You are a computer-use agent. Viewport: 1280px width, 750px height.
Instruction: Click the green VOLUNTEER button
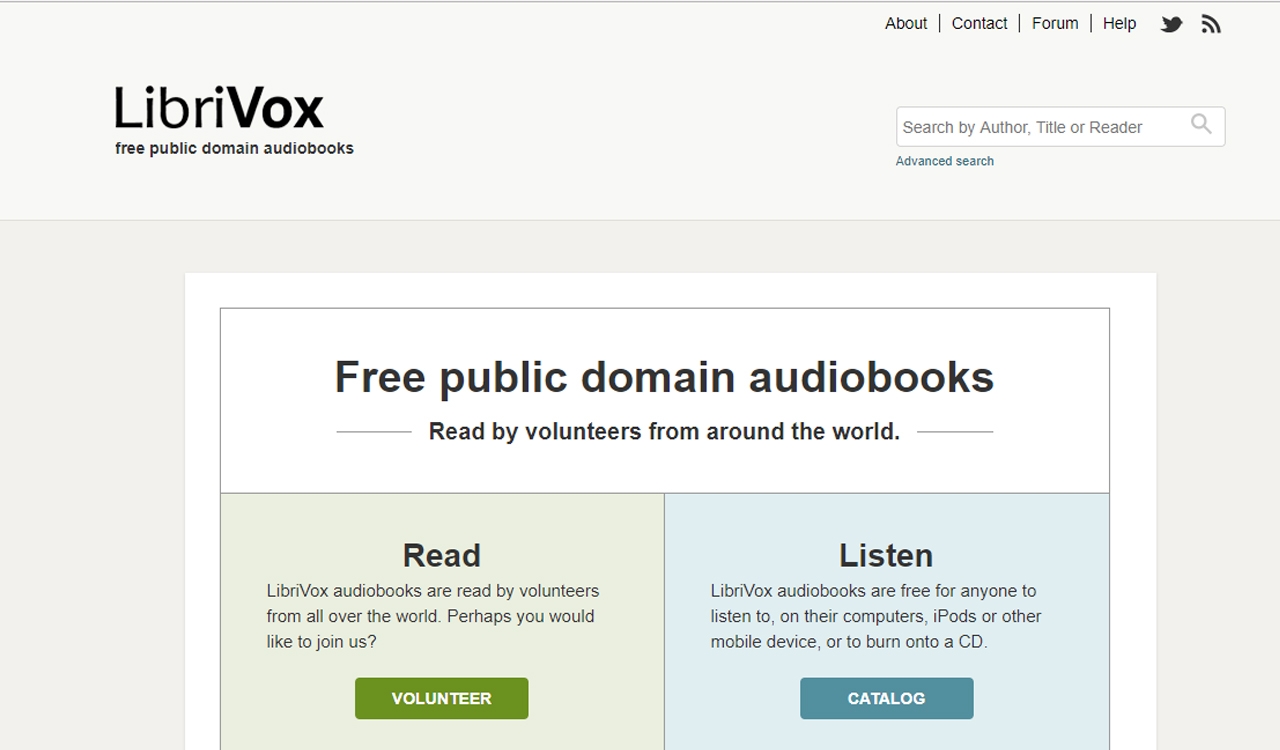(442, 698)
